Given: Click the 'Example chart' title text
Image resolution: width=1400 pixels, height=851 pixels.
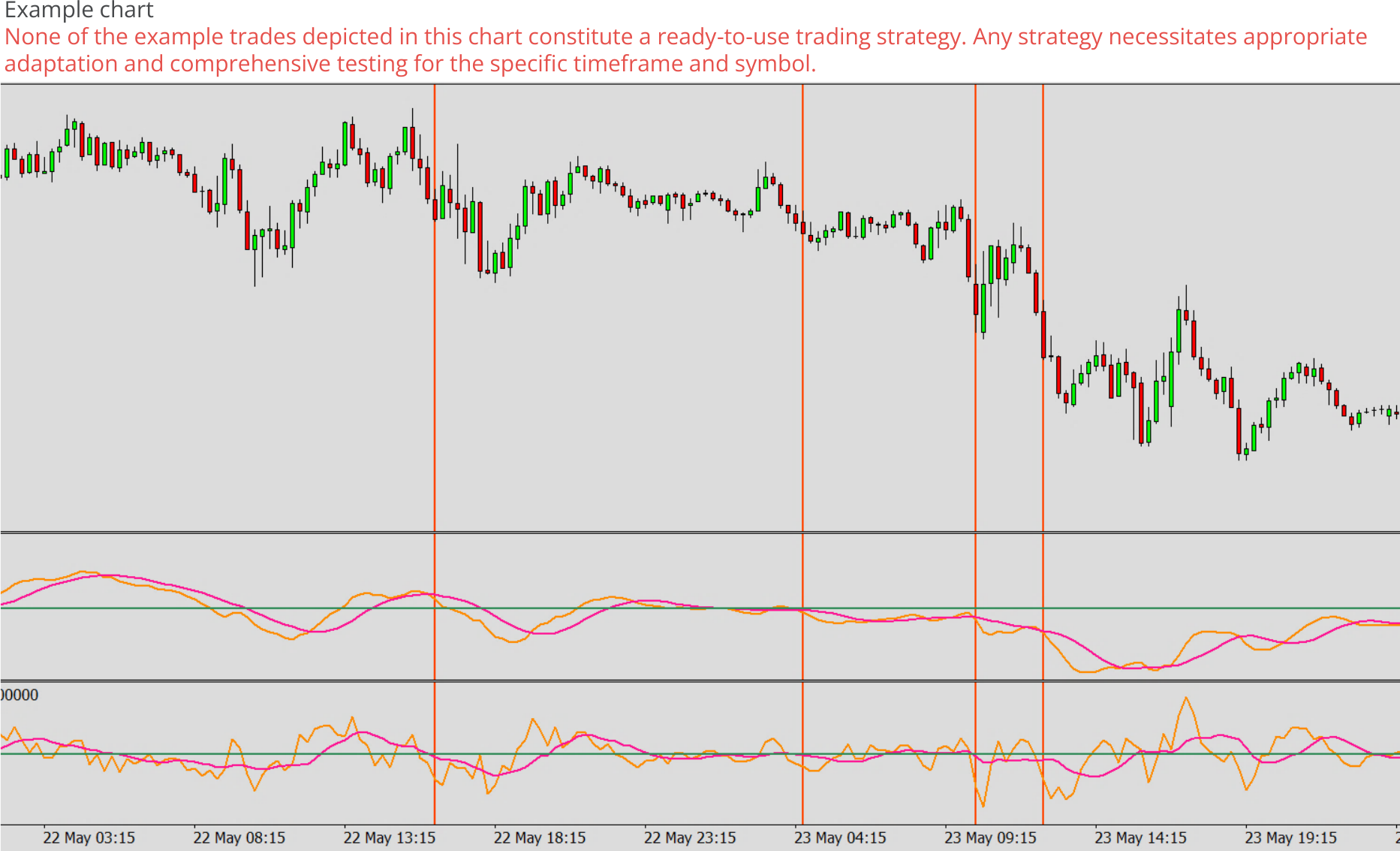Looking at the screenshot, I should click(x=79, y=11).
